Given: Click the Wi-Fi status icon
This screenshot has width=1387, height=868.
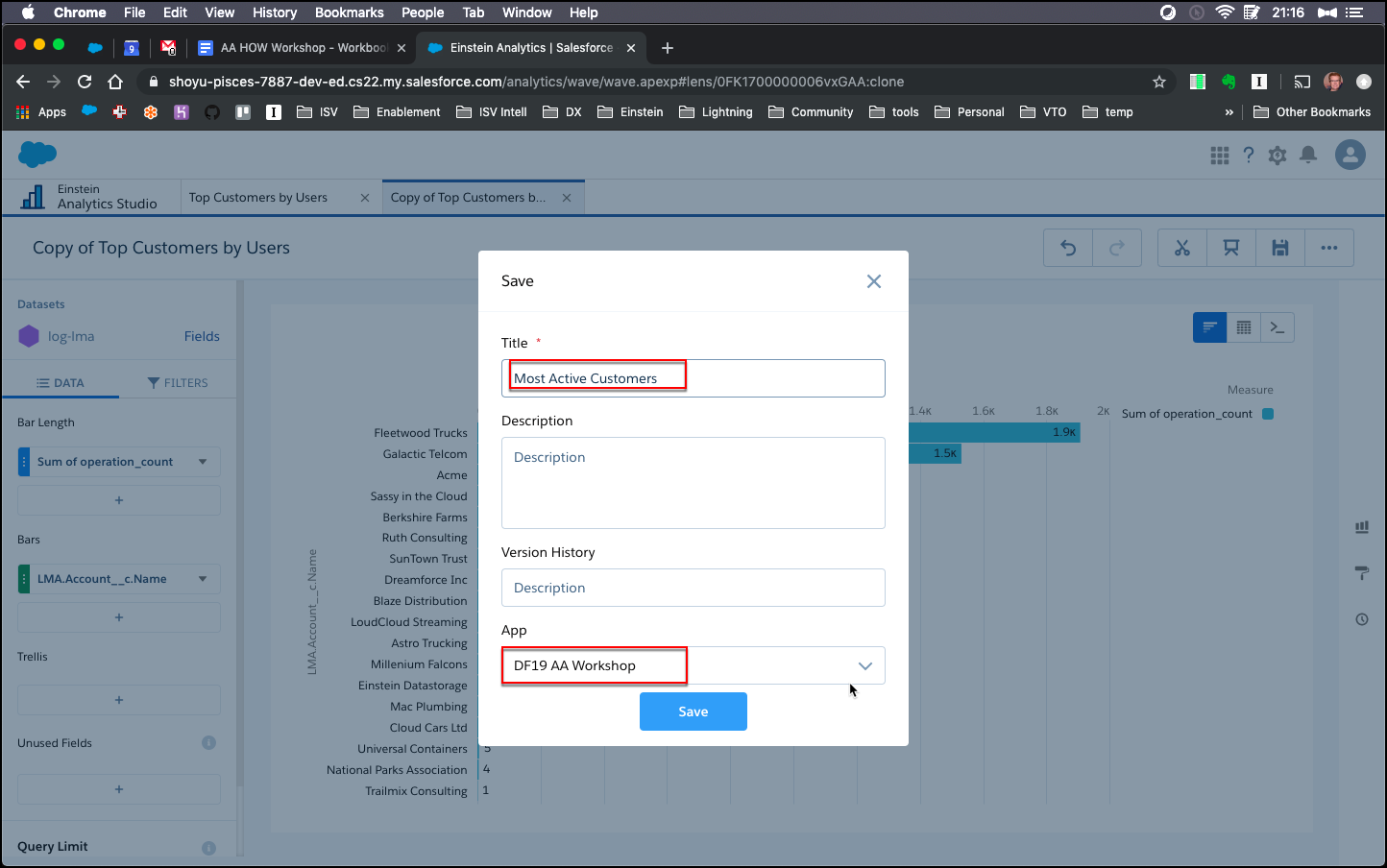Looking at the screenshot, I should (x=1225, y=12).
